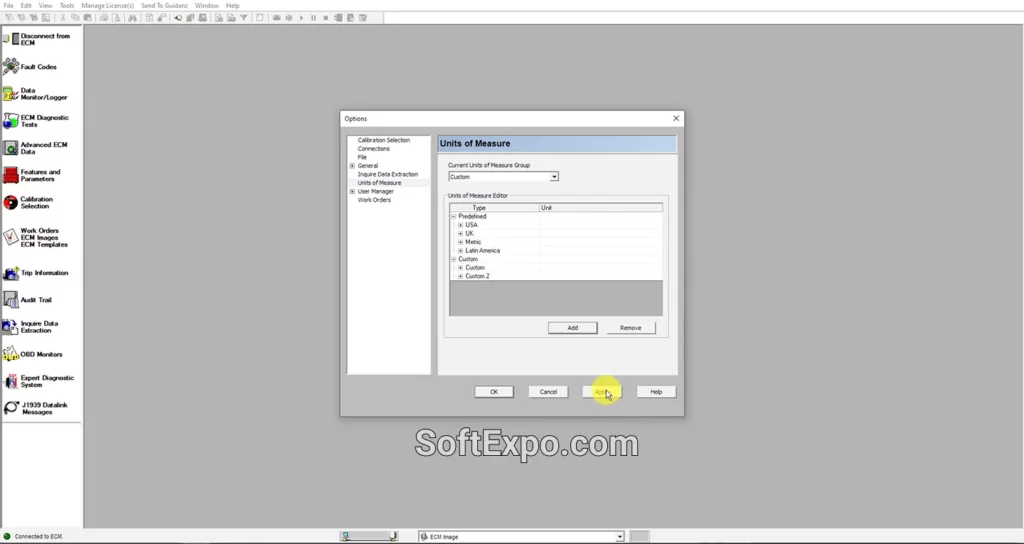The height and width of the screenshot is (544, 1024).
Task: Open the OBD Monitors sidebar icon
Action: pos(10,354)
